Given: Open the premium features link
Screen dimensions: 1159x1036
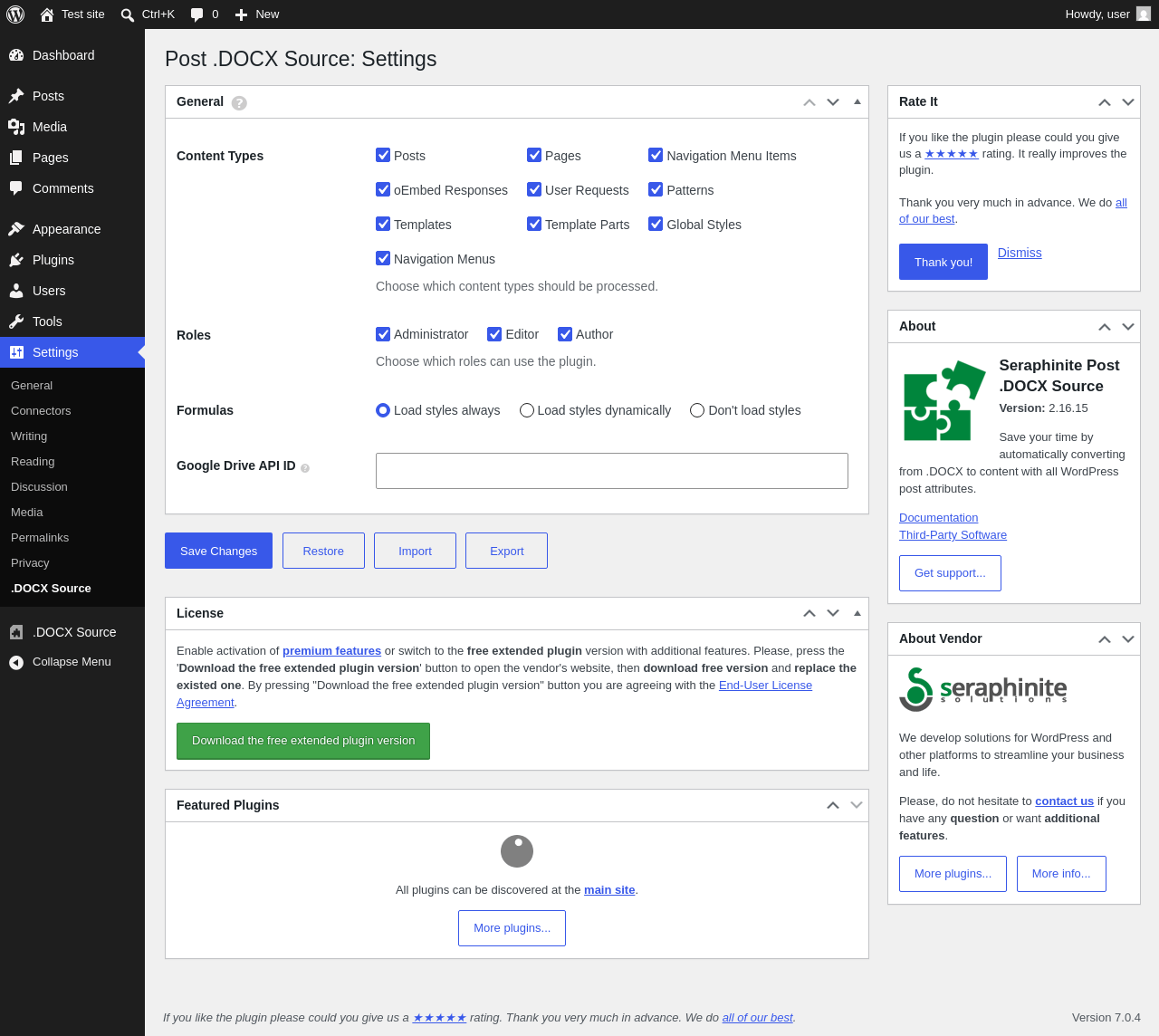Looking at the screenshot, I should 331,651.
